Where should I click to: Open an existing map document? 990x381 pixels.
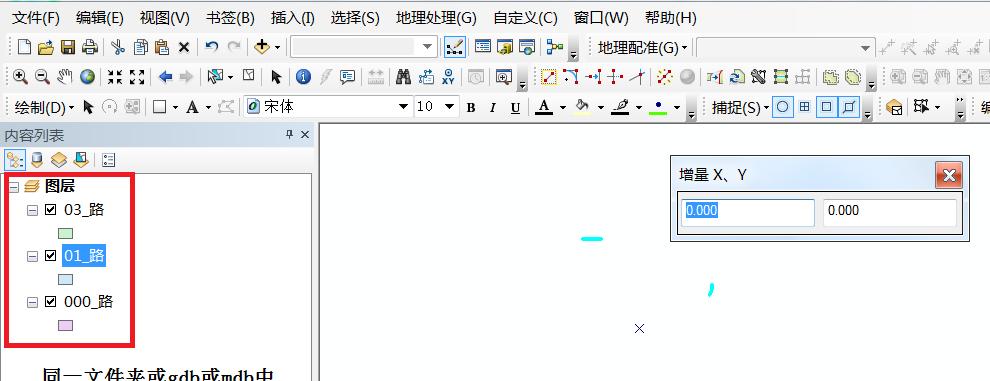45,47
